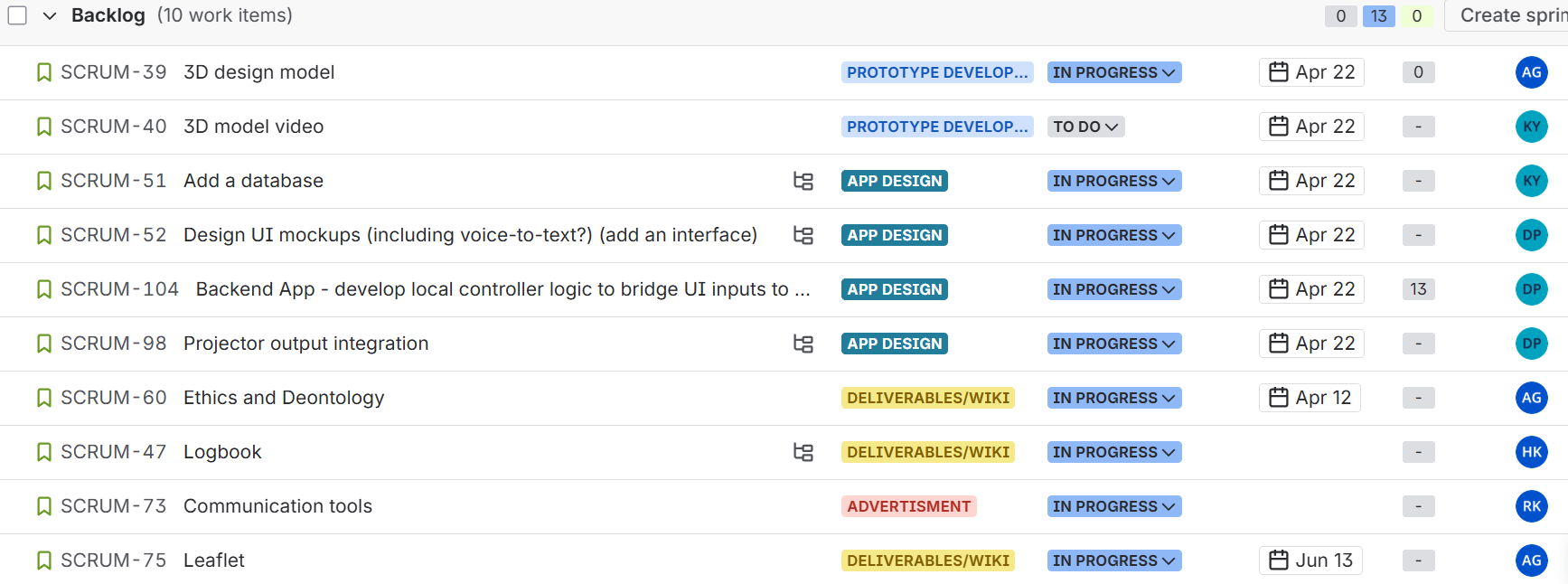Click PROTOTYPE DEVELOP epic tag on SCRUM-39
Viewport: 1568px width, 584px height.
[x=936, y=72]
